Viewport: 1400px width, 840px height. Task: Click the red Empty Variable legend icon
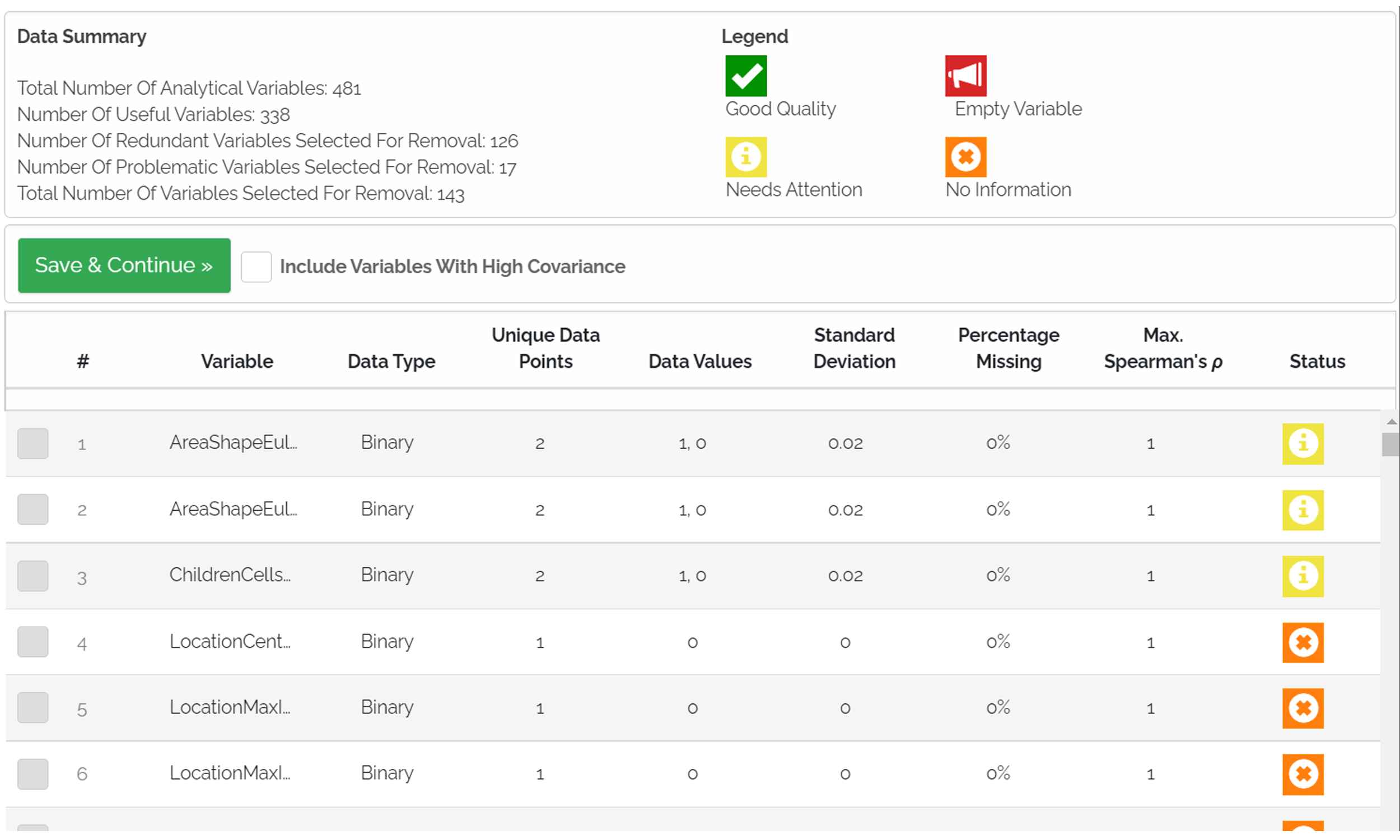(965, 76)
